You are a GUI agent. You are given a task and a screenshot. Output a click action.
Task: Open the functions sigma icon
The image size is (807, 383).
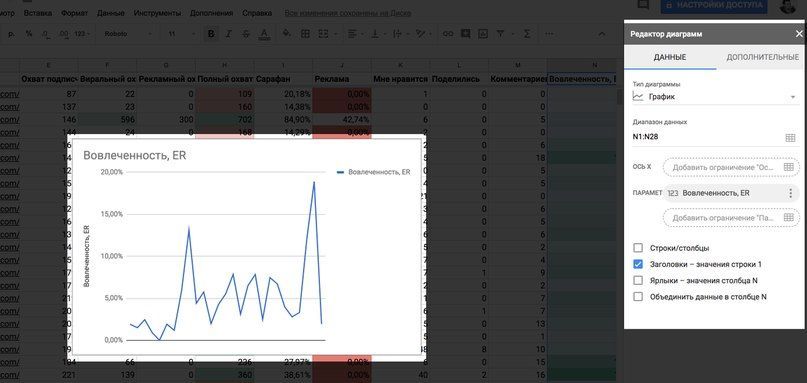pyautogui.click(x=527, y=34)
